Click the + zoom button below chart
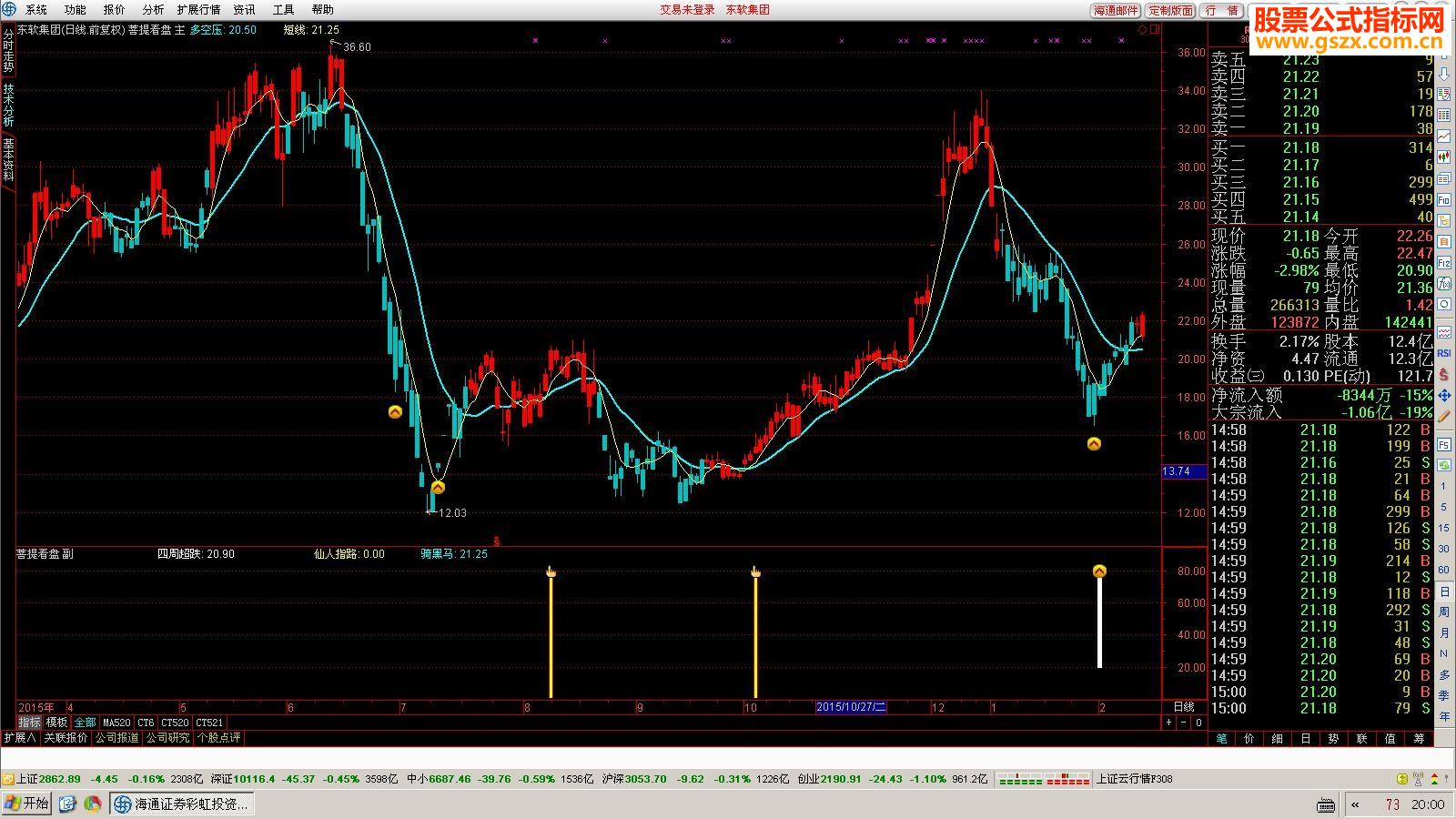 click(1168, 723)
